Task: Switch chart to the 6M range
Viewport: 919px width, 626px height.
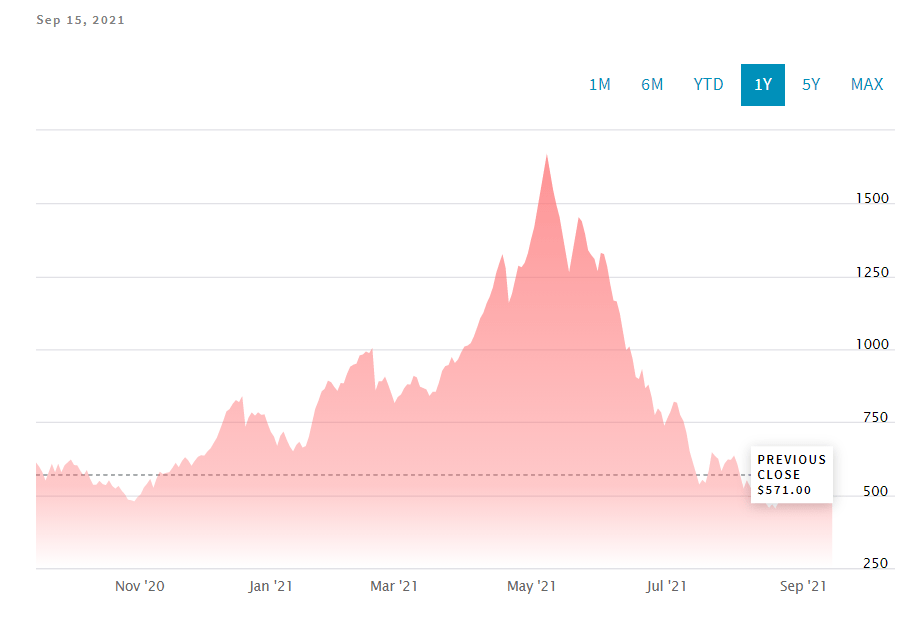Action: coord(652,85)
